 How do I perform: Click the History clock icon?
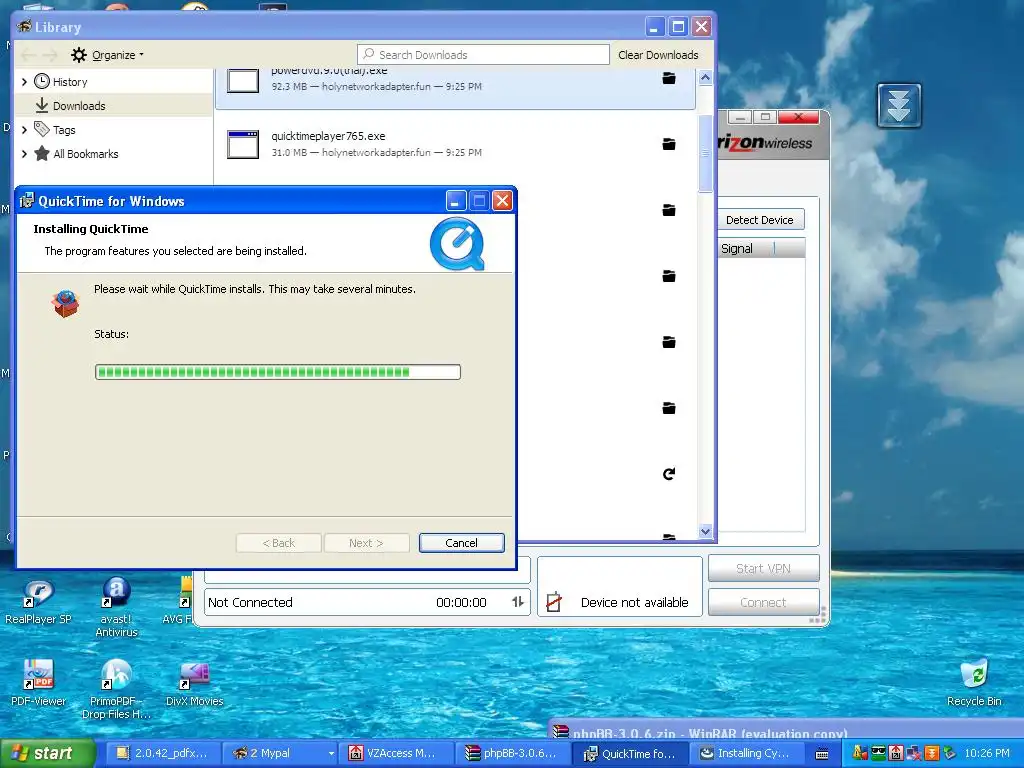coord(42,82)
